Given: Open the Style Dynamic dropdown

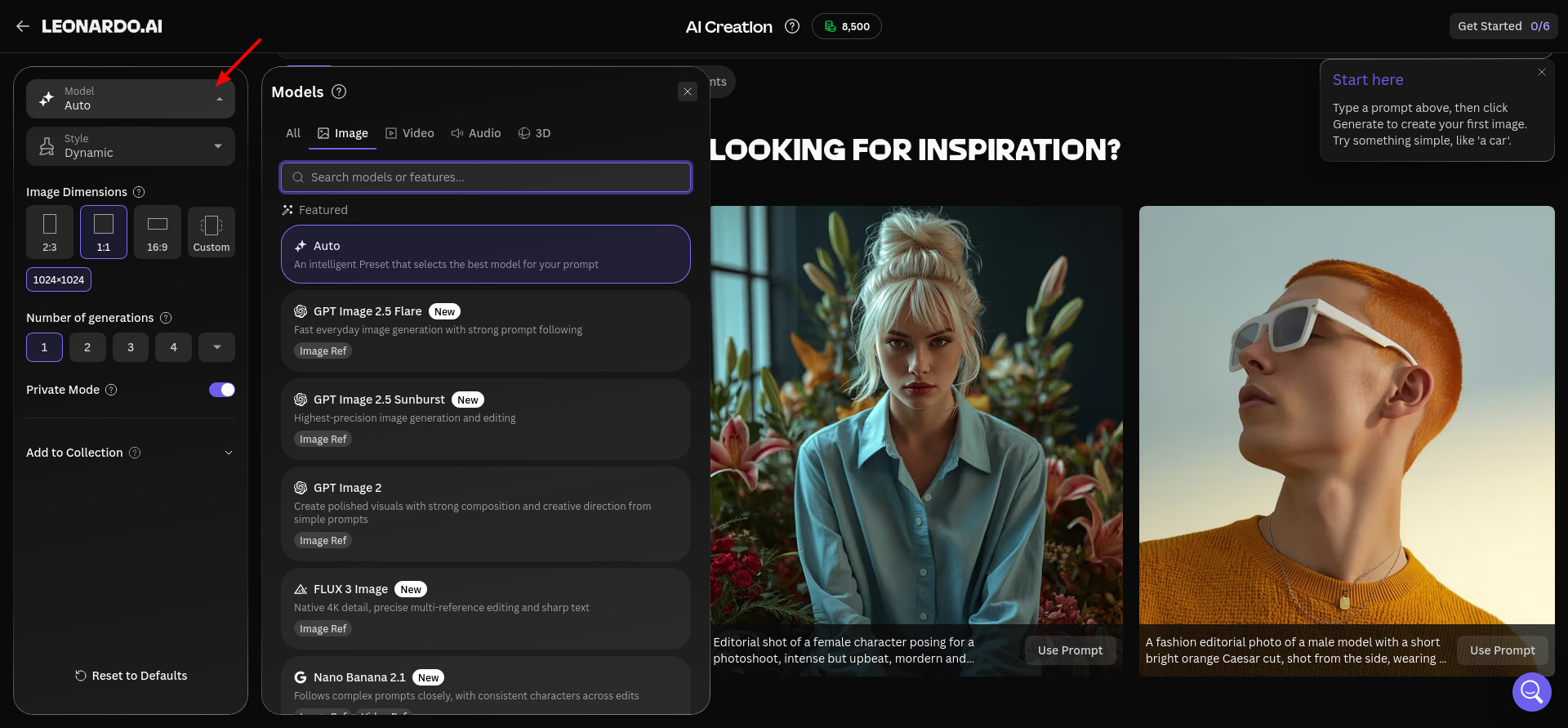Looking at the screenshot, I should (131, 146).
